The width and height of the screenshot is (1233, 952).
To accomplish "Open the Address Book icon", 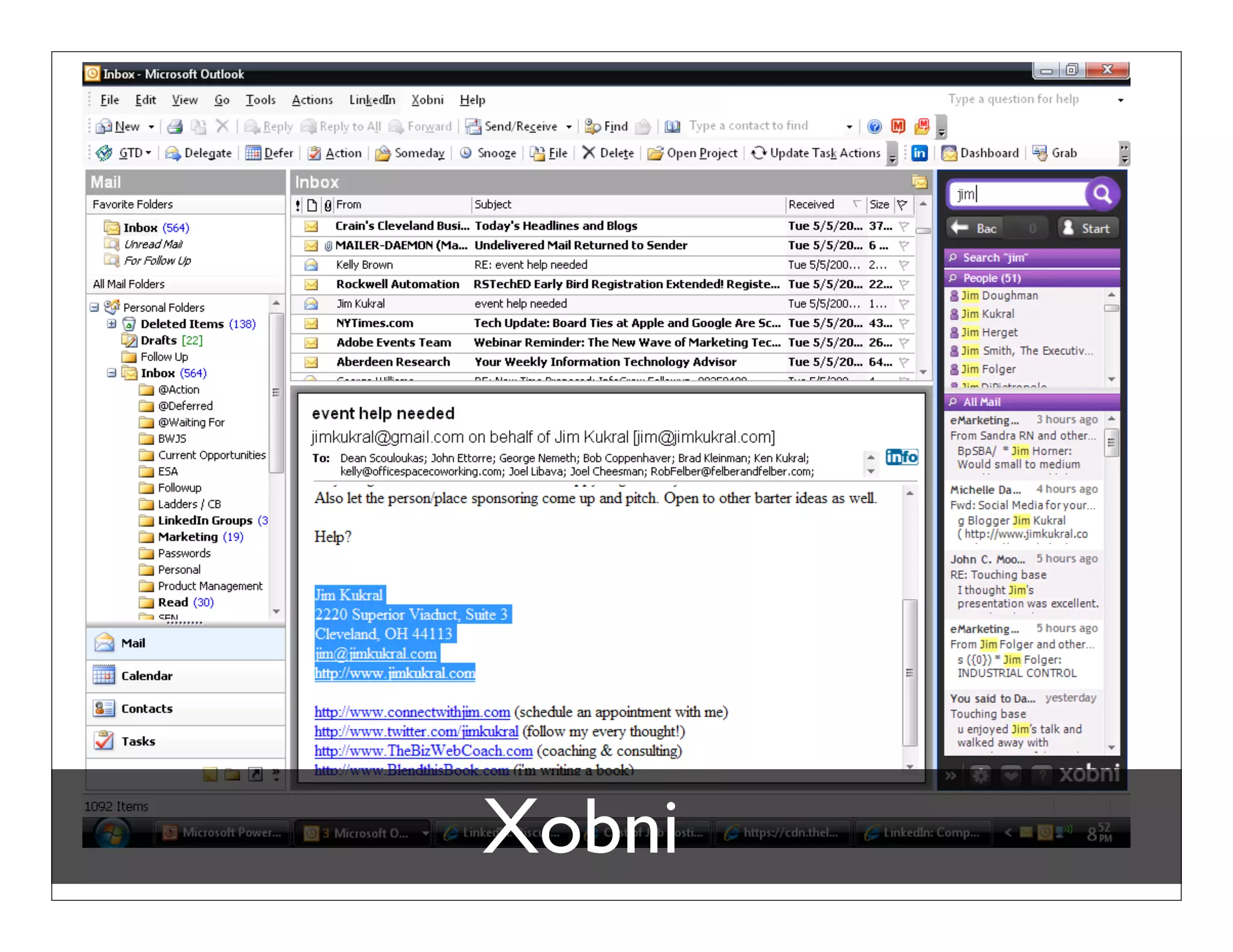I will (672, 126).
